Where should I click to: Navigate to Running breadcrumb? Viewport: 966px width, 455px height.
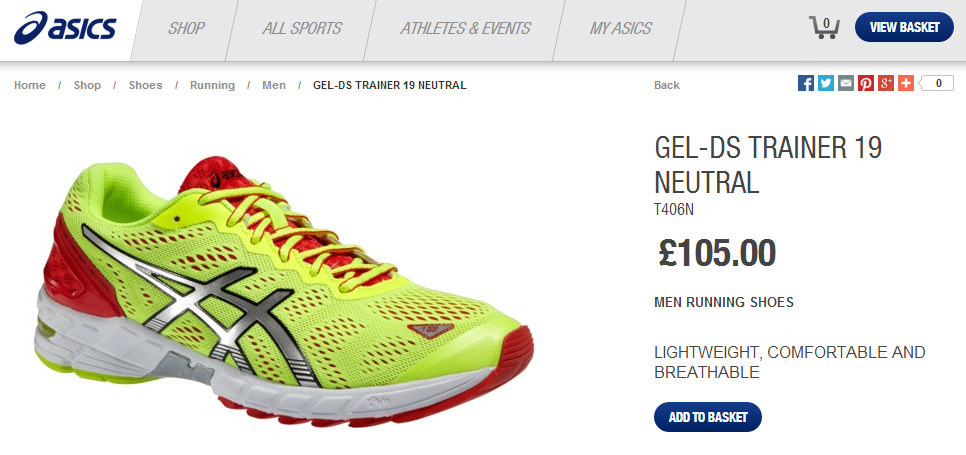click(212, 85)
